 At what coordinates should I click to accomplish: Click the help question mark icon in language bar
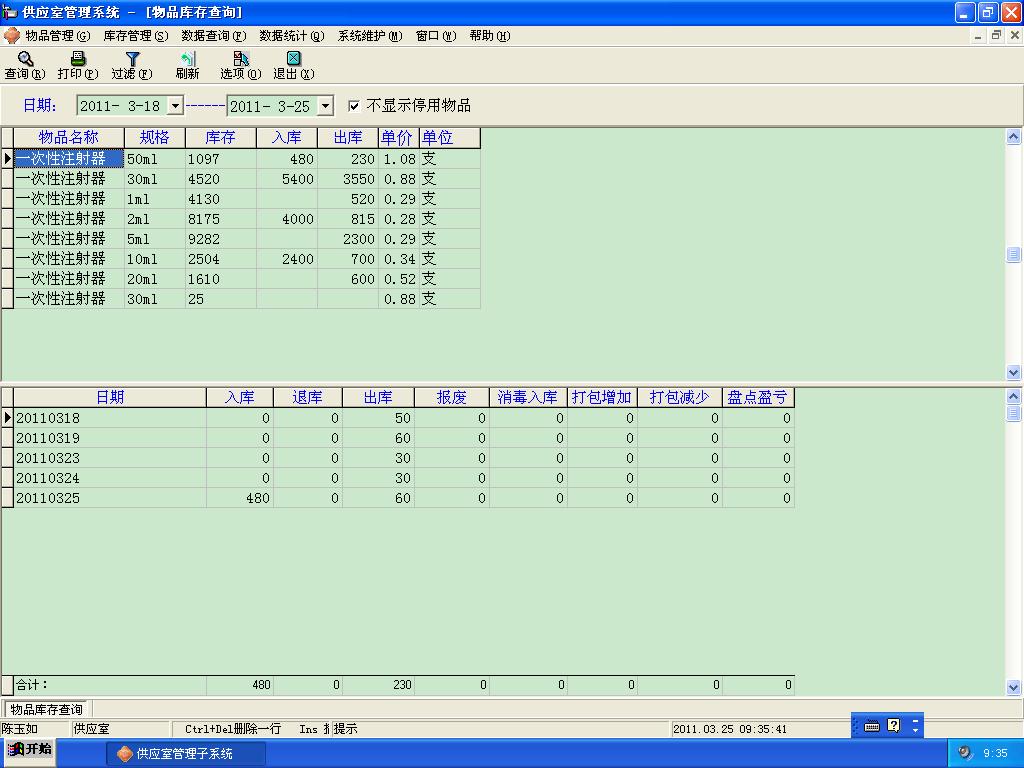[894, 726]
